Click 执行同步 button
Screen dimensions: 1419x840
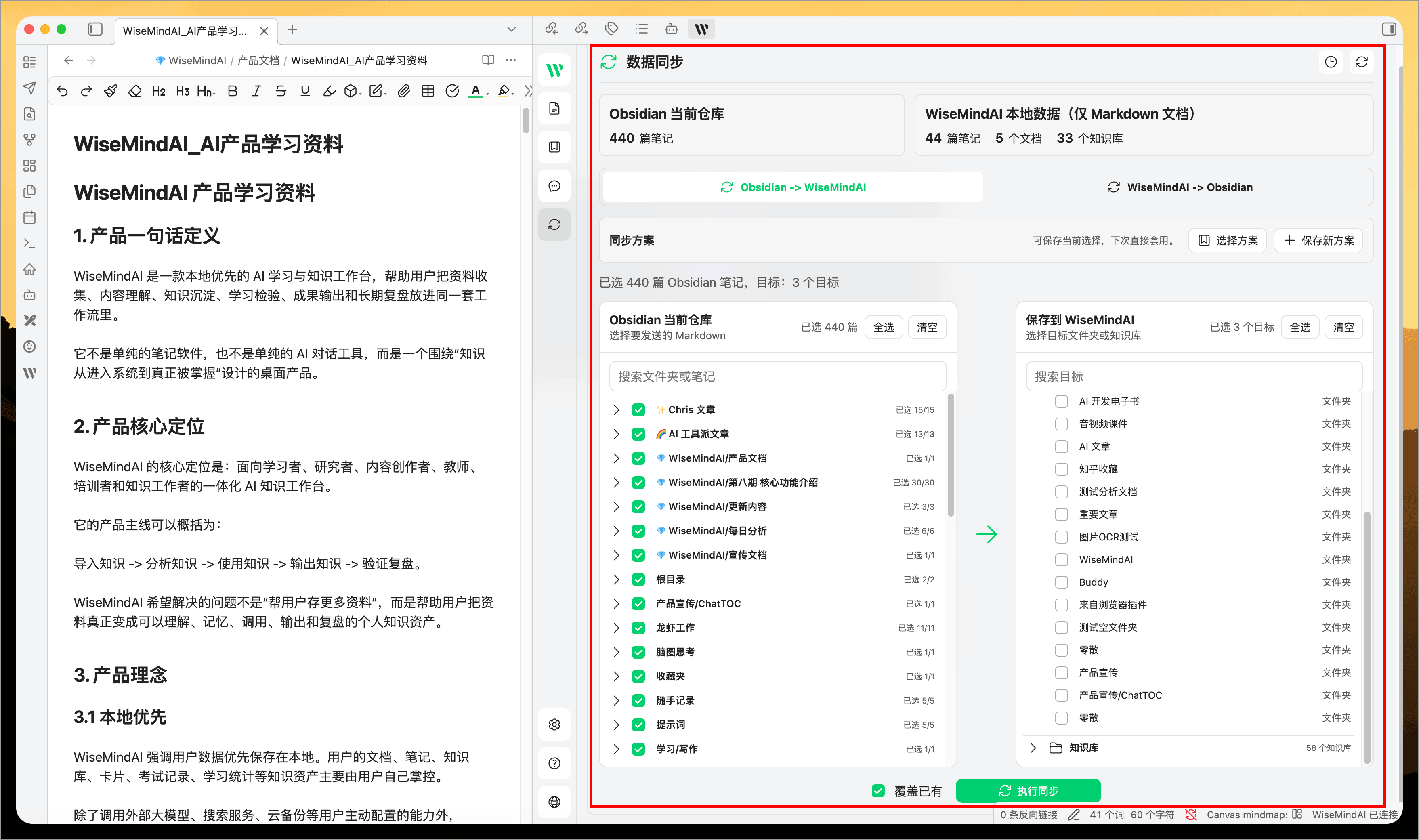[1028, 791]
